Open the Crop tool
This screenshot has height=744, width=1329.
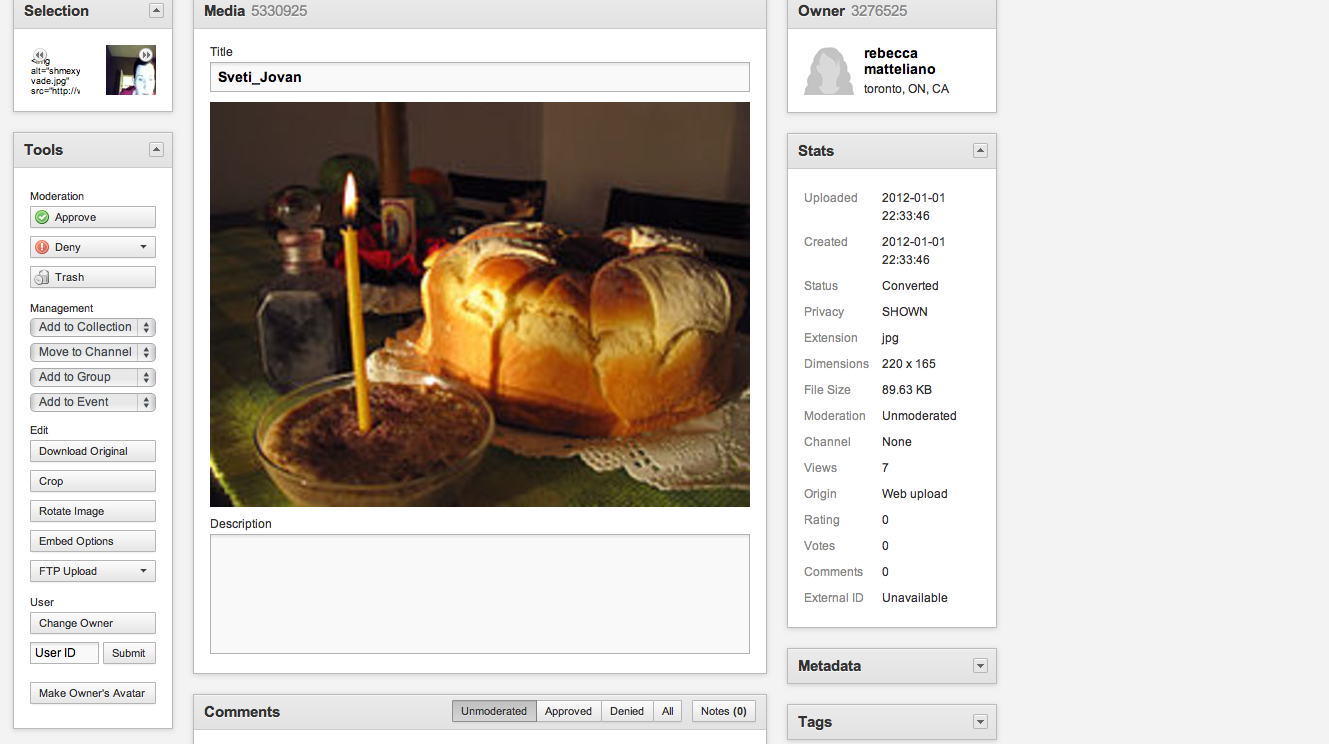[93, 481]
